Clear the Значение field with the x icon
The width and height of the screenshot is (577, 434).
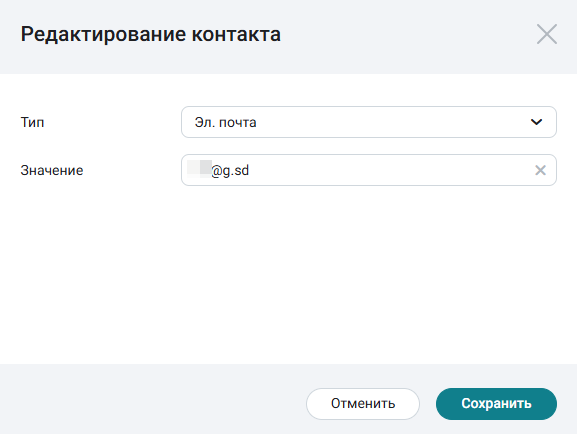coord(540,170)
